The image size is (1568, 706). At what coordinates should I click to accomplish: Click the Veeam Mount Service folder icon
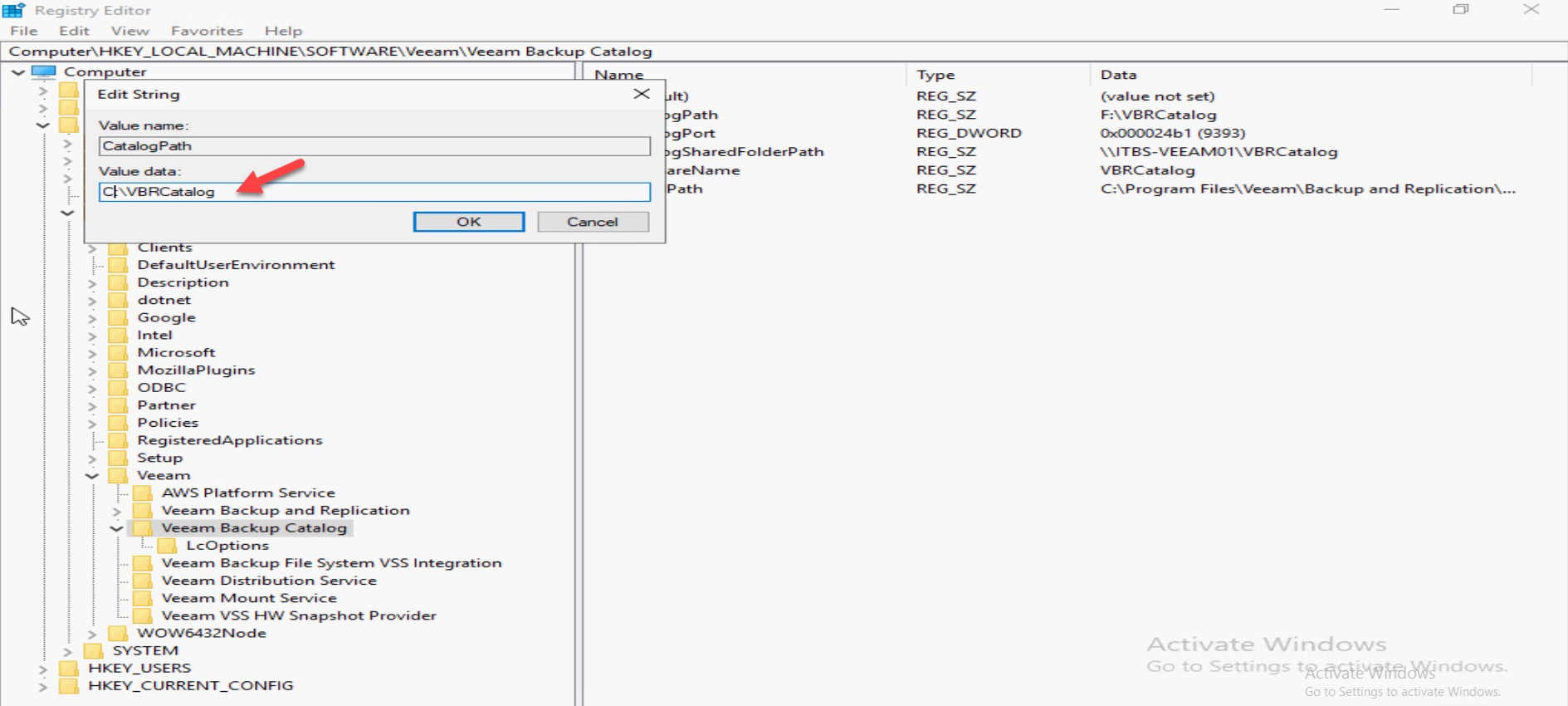point(143,598)
